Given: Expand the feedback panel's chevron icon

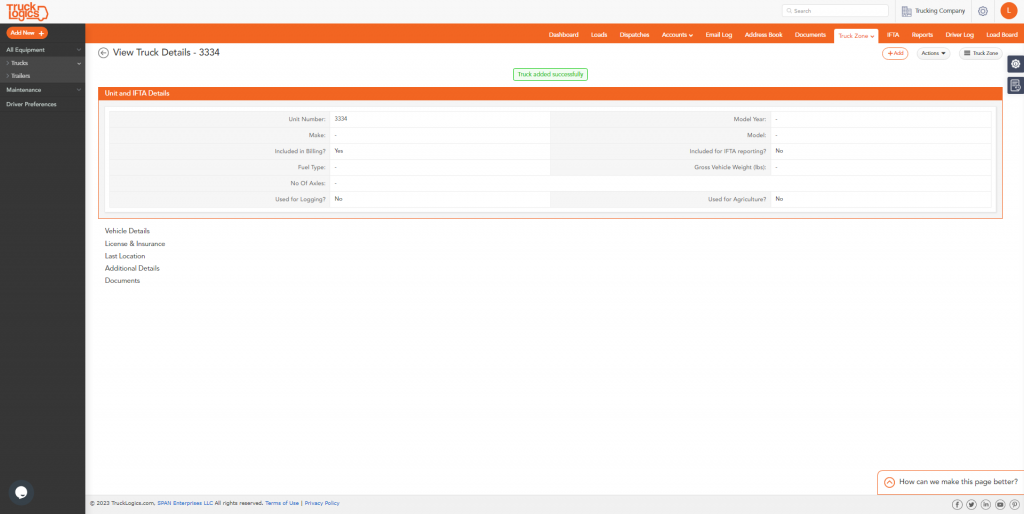Looking at the screenshot, I should coord(889,482).
